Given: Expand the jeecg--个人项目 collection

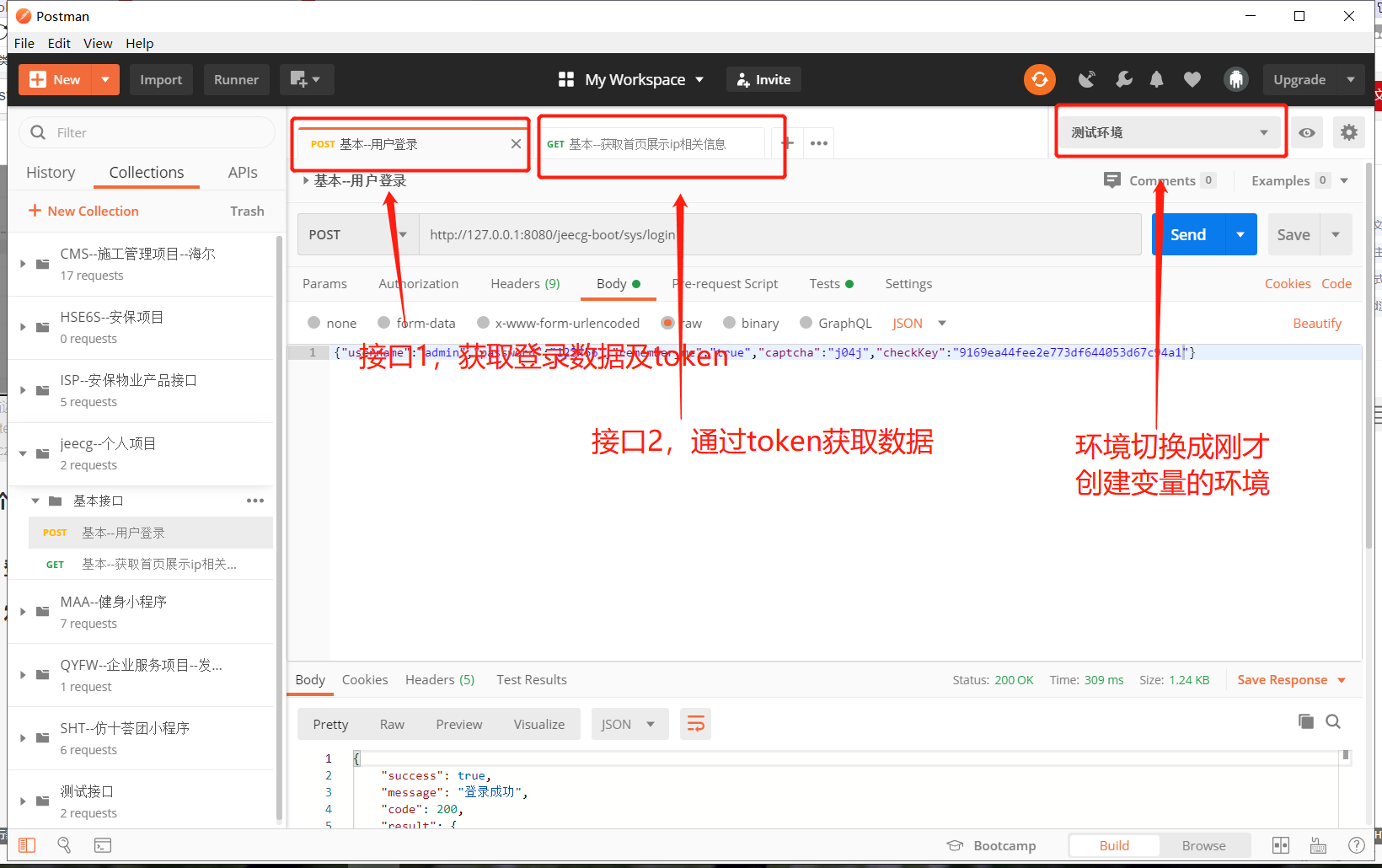Looking at the screenshot, I should [x=23, y=443].
